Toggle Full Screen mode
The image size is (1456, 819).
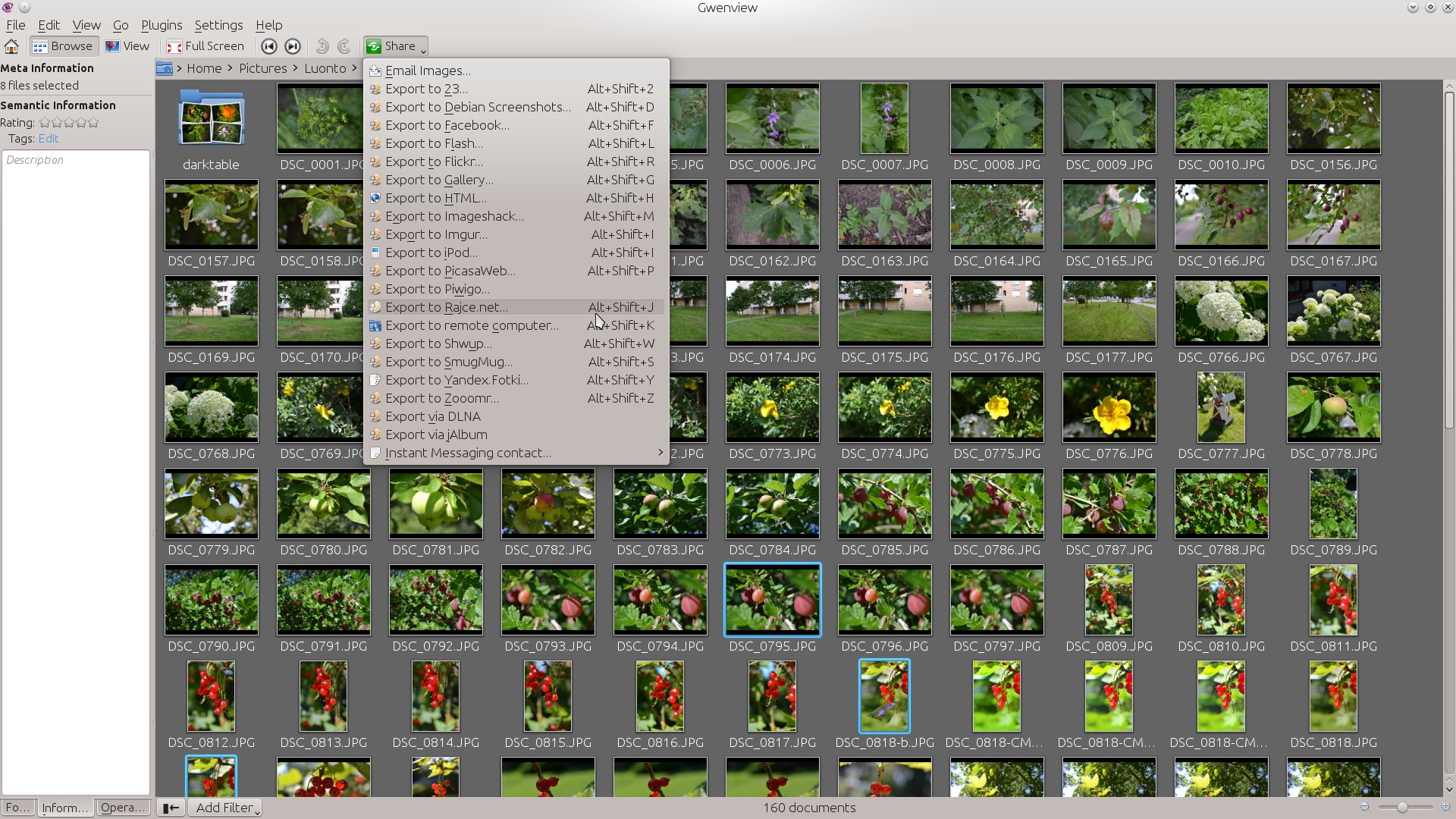pyautogui.click(x=206, y=46)
